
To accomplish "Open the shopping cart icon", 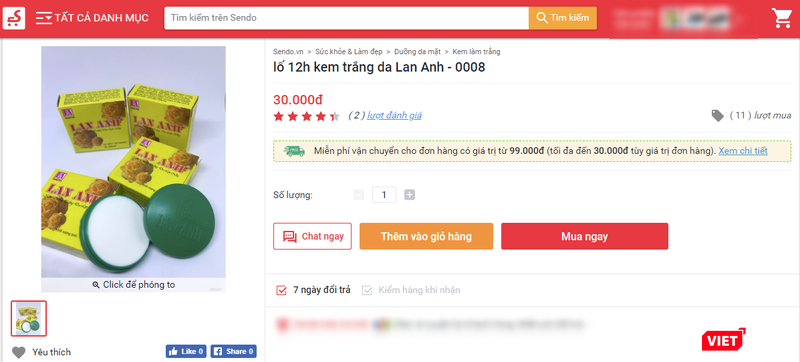I will click(781, 18).
